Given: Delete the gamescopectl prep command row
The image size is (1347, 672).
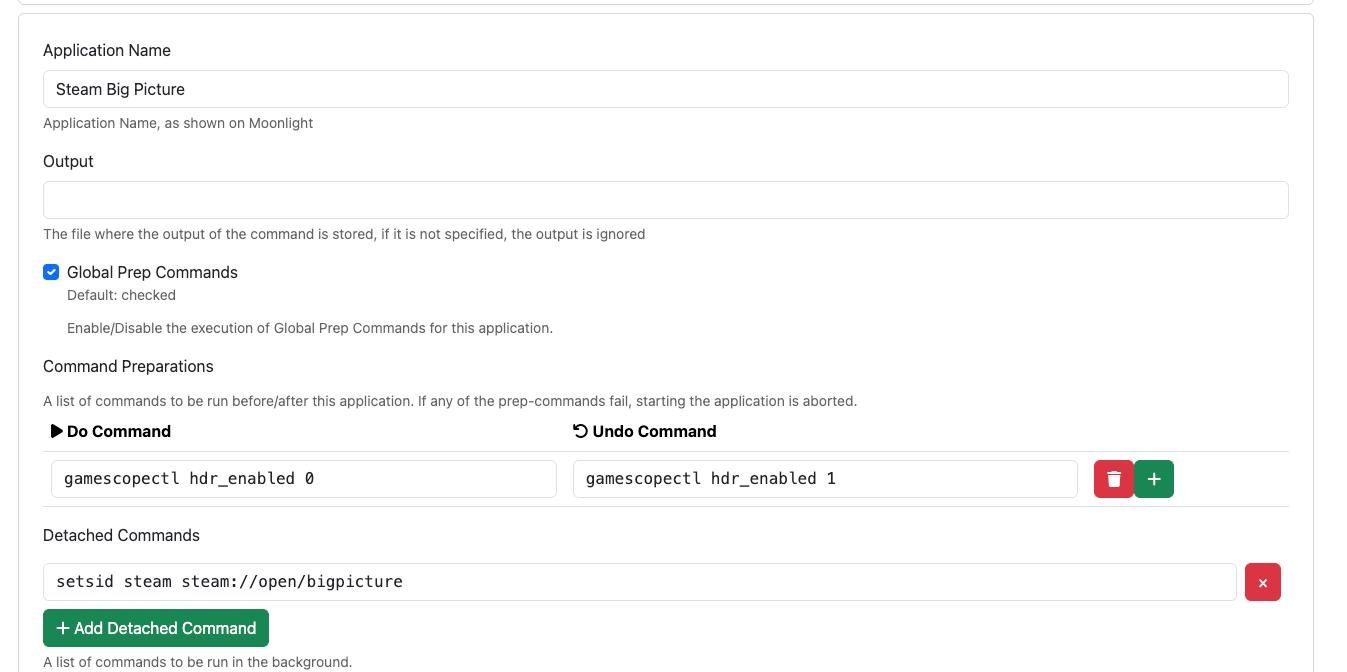Looking at the screenshot, I should point(1114,479).
